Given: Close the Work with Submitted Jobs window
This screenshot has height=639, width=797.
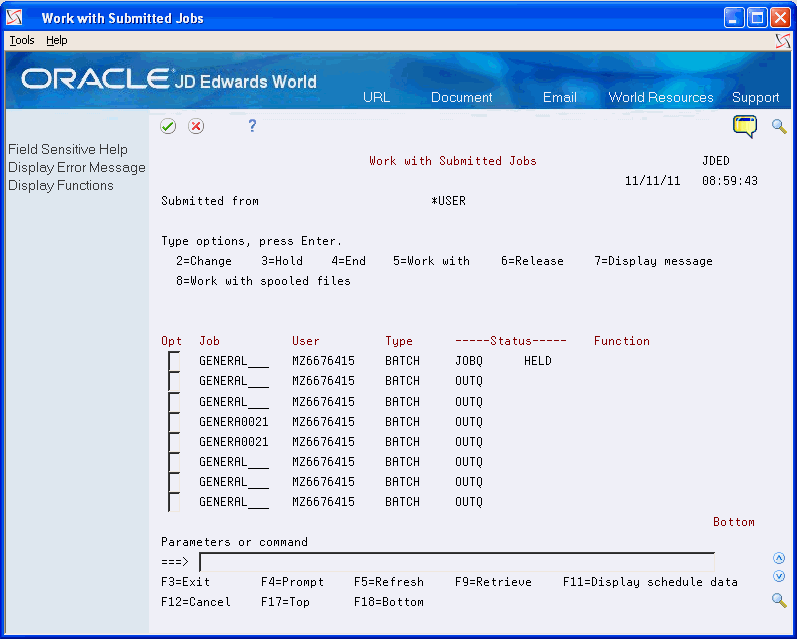Looking at the screenshot, I should pyautogui.click(x=780, y=18).
